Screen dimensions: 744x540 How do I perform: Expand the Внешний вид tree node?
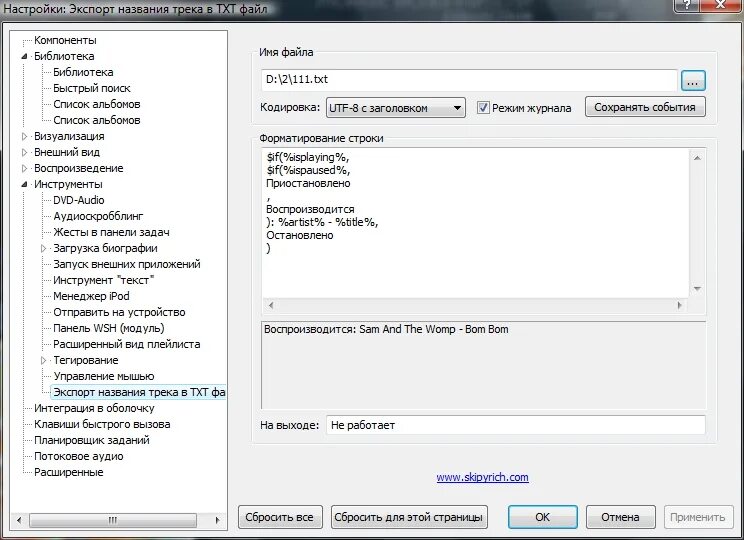point(25,152)
